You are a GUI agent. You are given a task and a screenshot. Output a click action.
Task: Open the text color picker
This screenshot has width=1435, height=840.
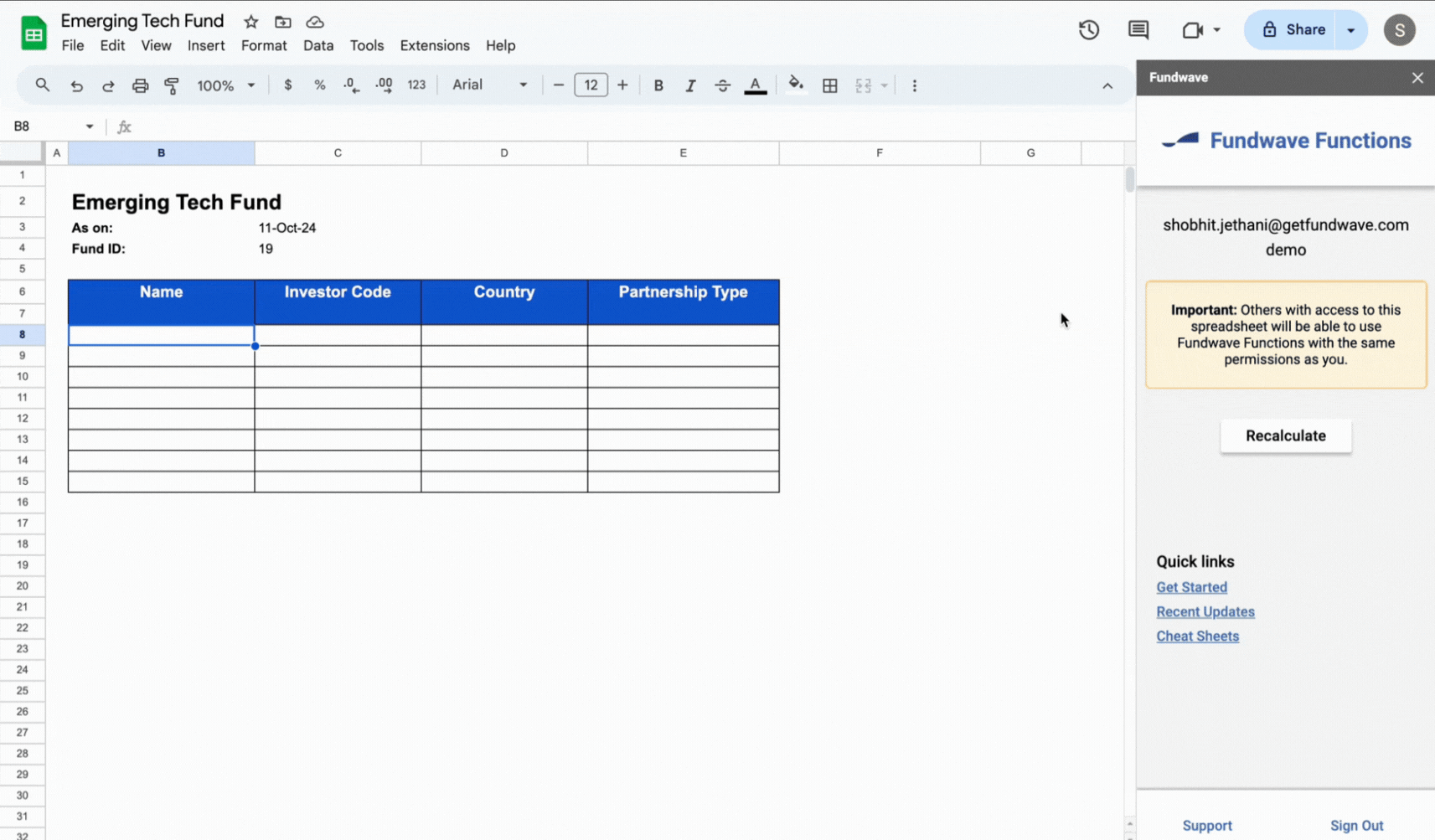756,85
